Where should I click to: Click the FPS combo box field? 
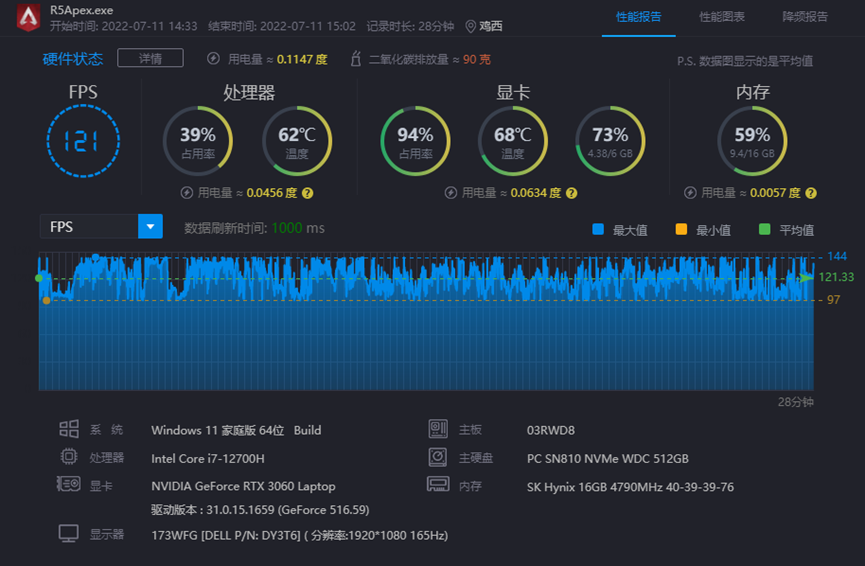[x=88, y=227]
